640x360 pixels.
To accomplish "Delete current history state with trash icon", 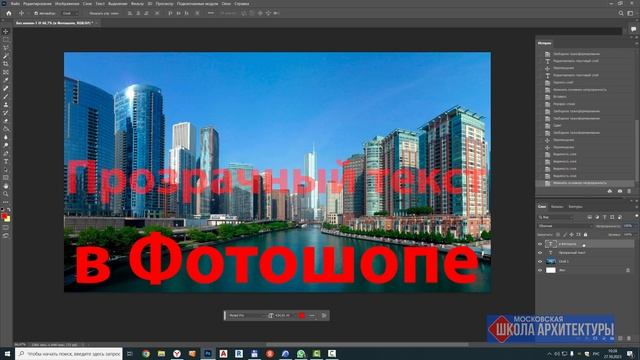I will click(629, 191).
